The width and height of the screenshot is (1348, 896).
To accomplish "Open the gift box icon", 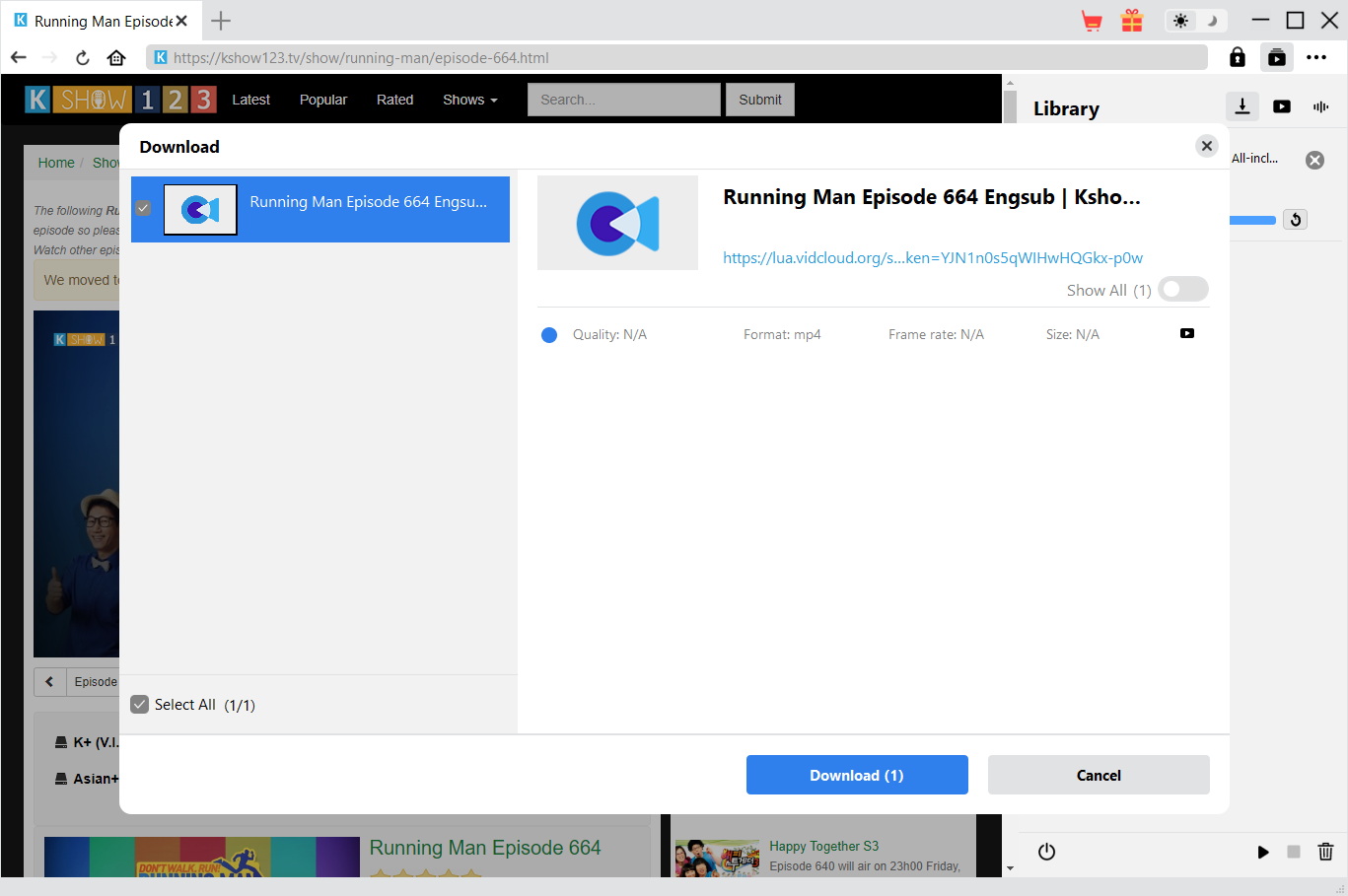I will pyautogui.click(x=1132, y=21).
